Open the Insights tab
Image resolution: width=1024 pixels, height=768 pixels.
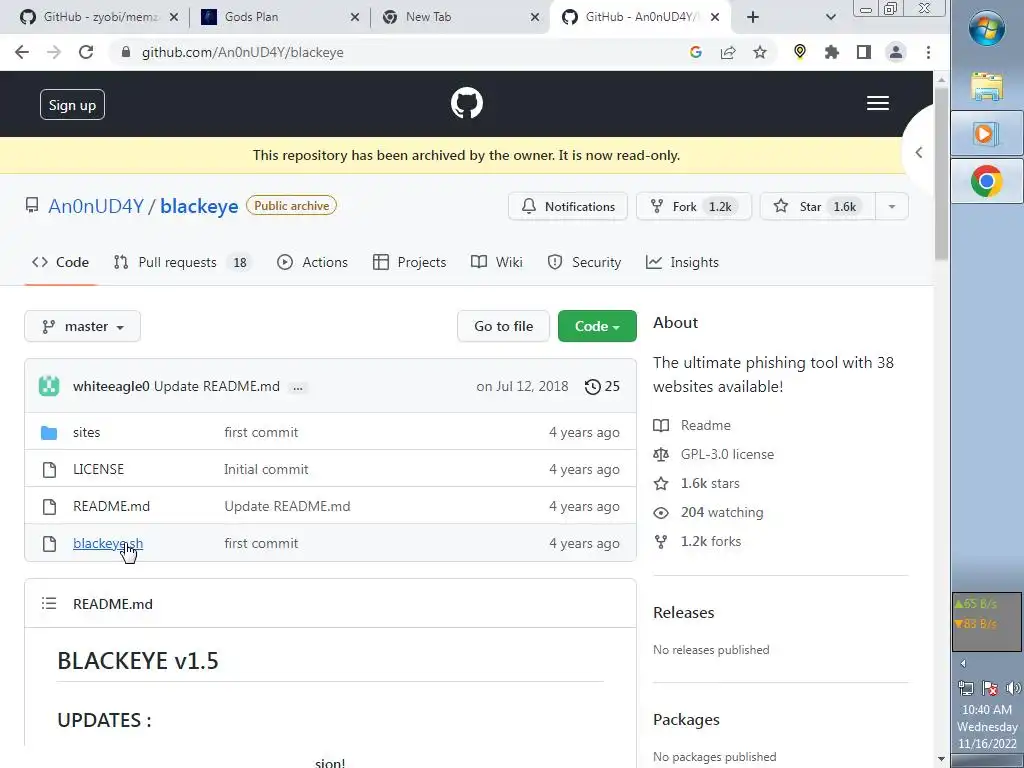(682, 262)
